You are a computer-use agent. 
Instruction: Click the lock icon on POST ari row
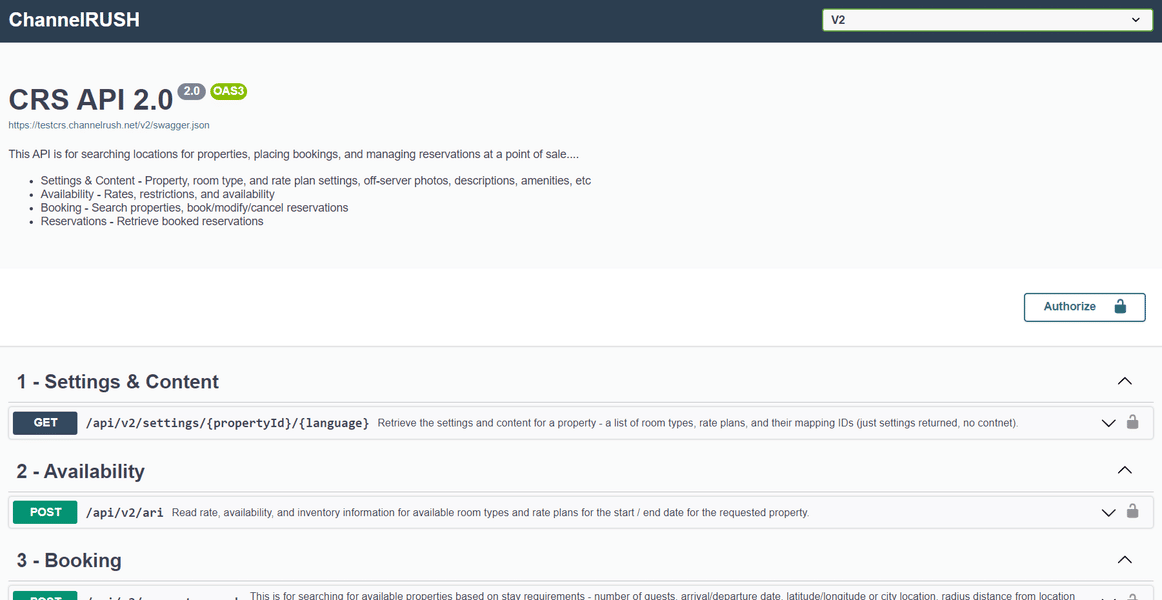1132,511
